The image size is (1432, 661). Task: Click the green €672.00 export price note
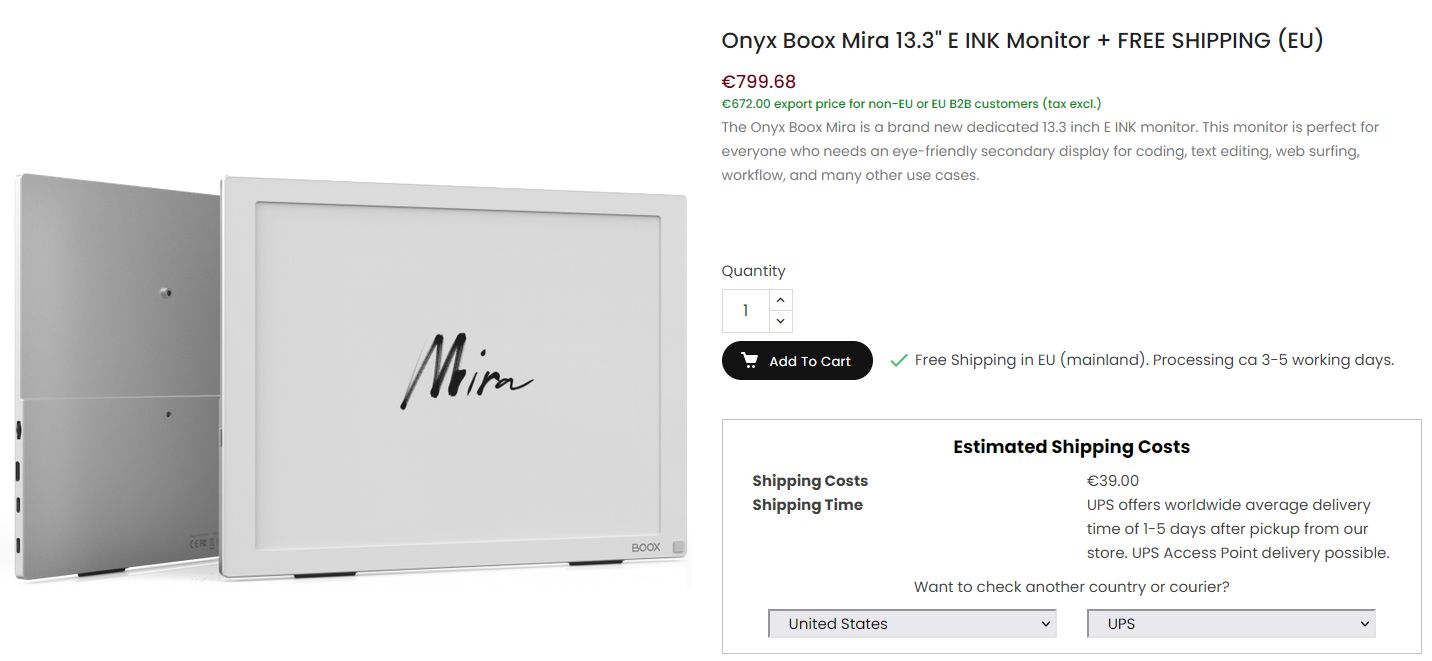click(x=911, y=104)
